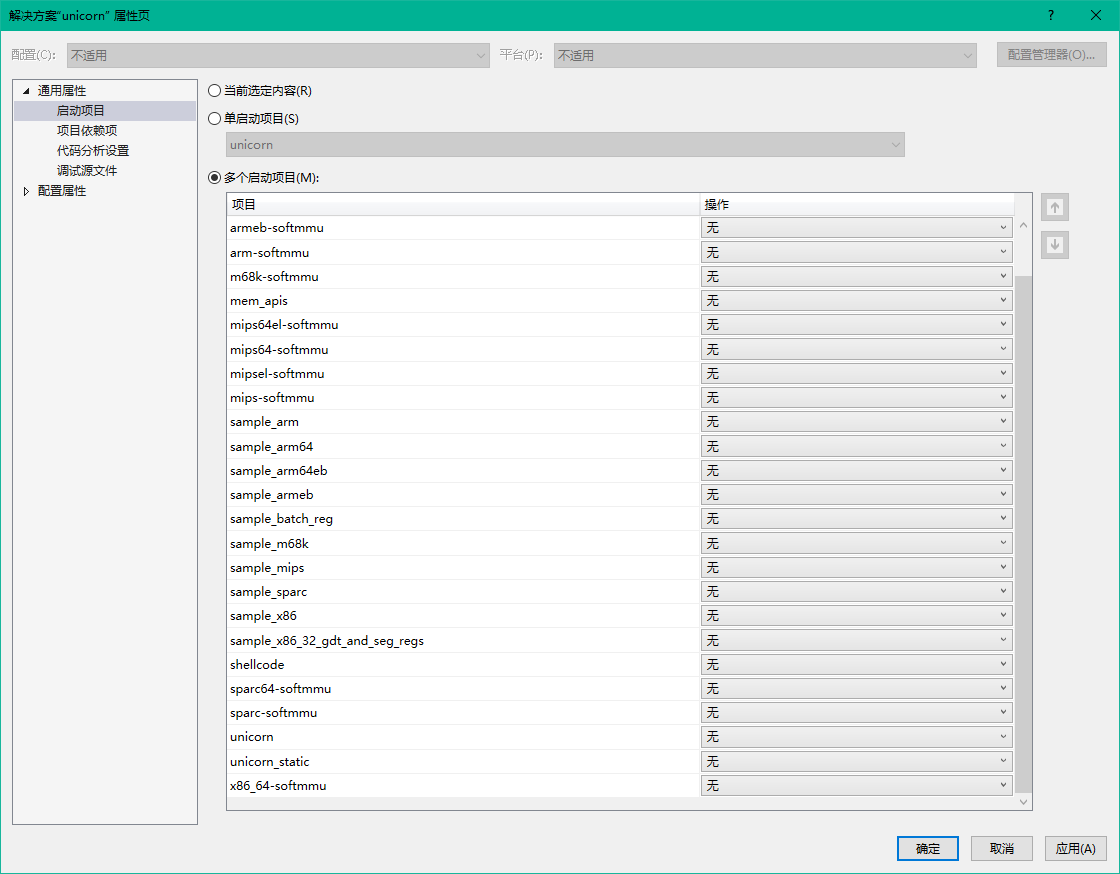Screen dimensions: 1120x874
Task: Select 项目依赖项 in the tree
Action: pyautogui.click(x=87, y=131)
